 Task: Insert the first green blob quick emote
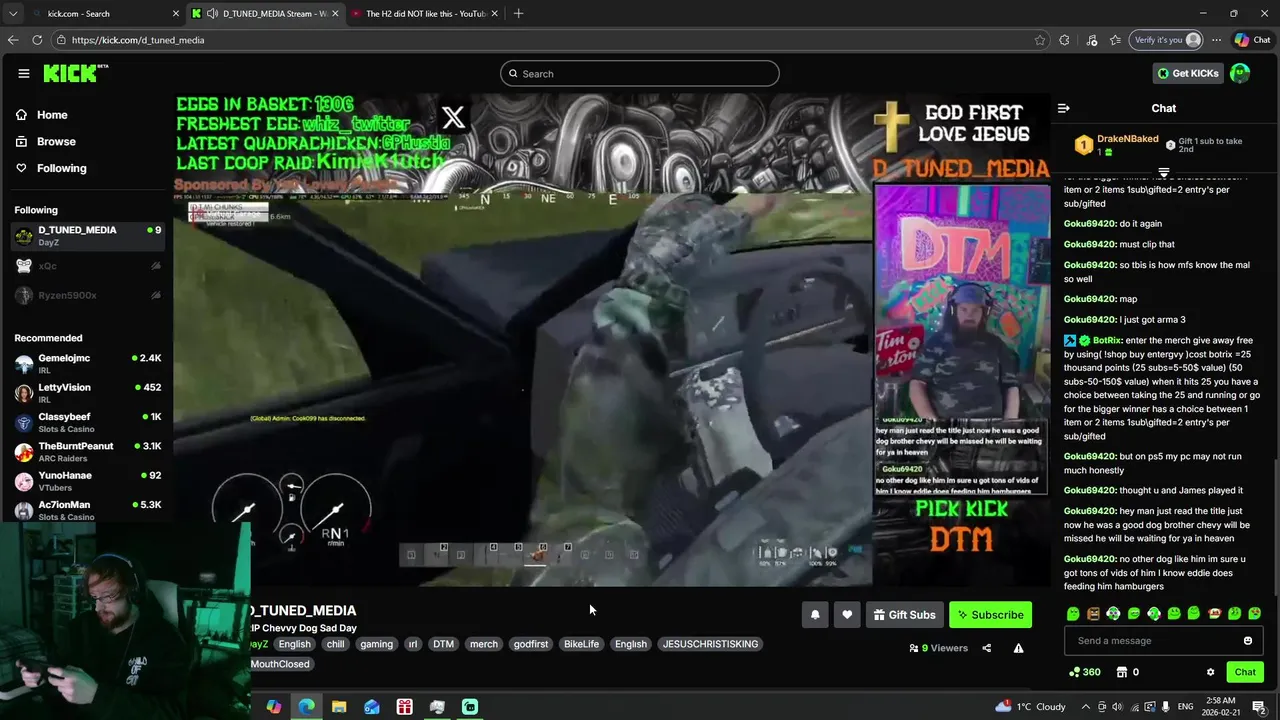[1073, 614]
